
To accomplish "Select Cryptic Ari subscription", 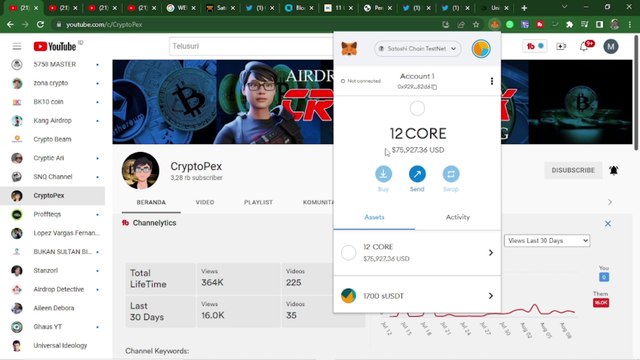I will point(52,158).
